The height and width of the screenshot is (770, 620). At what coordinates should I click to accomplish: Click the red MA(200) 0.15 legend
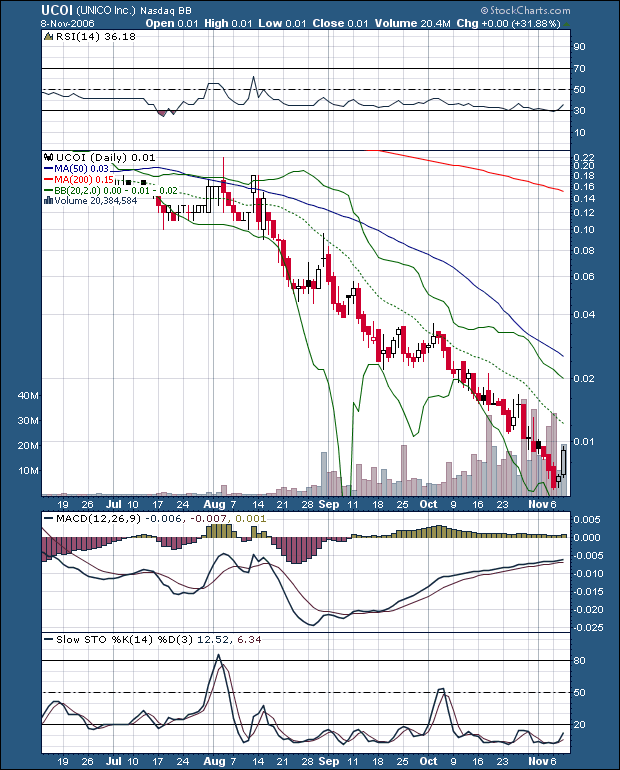pos(79,180)
